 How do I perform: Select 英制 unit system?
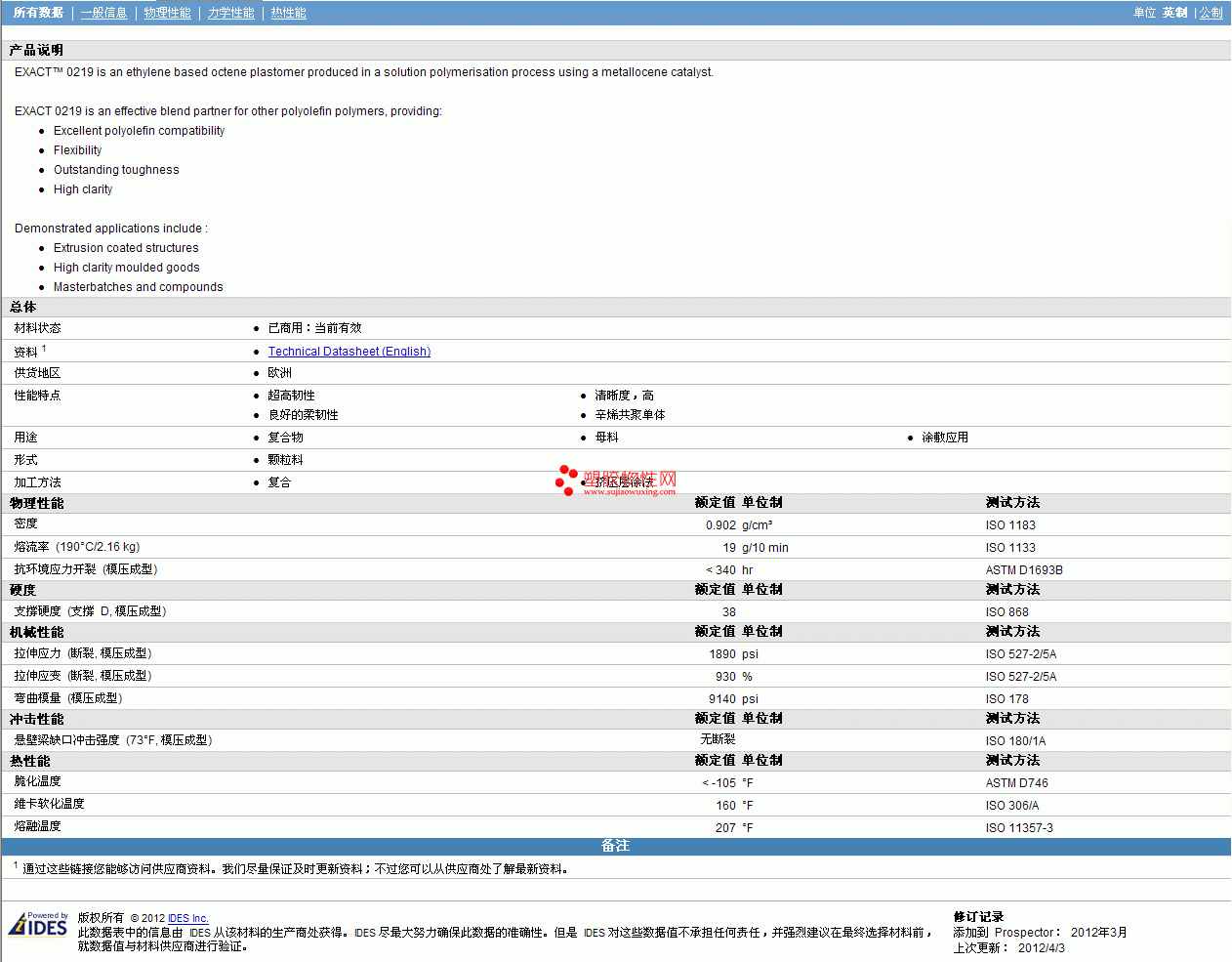tap(1174, 13)
